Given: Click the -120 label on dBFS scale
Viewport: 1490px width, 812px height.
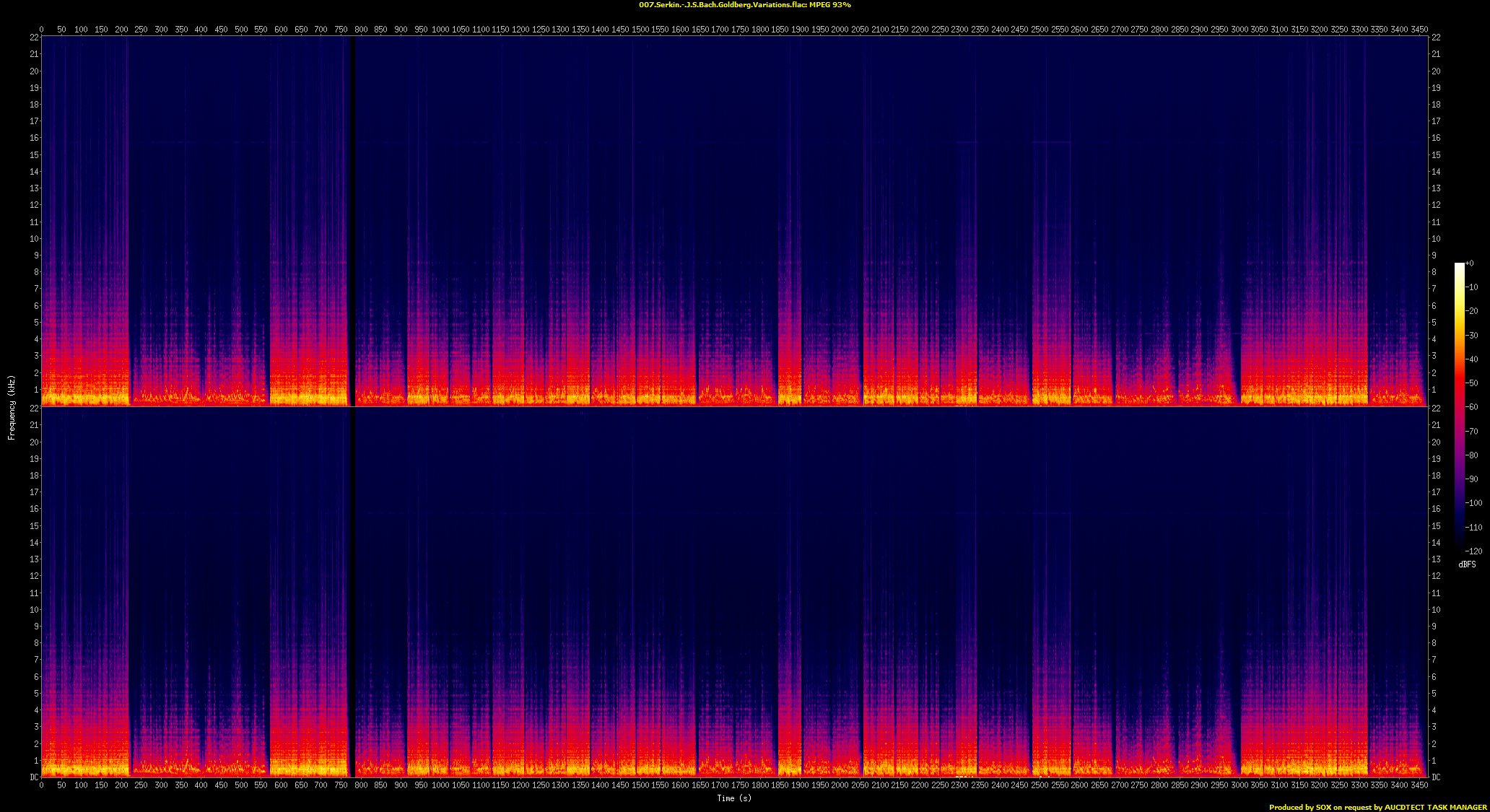Looking at the screenshot, I should [1473, 551].
